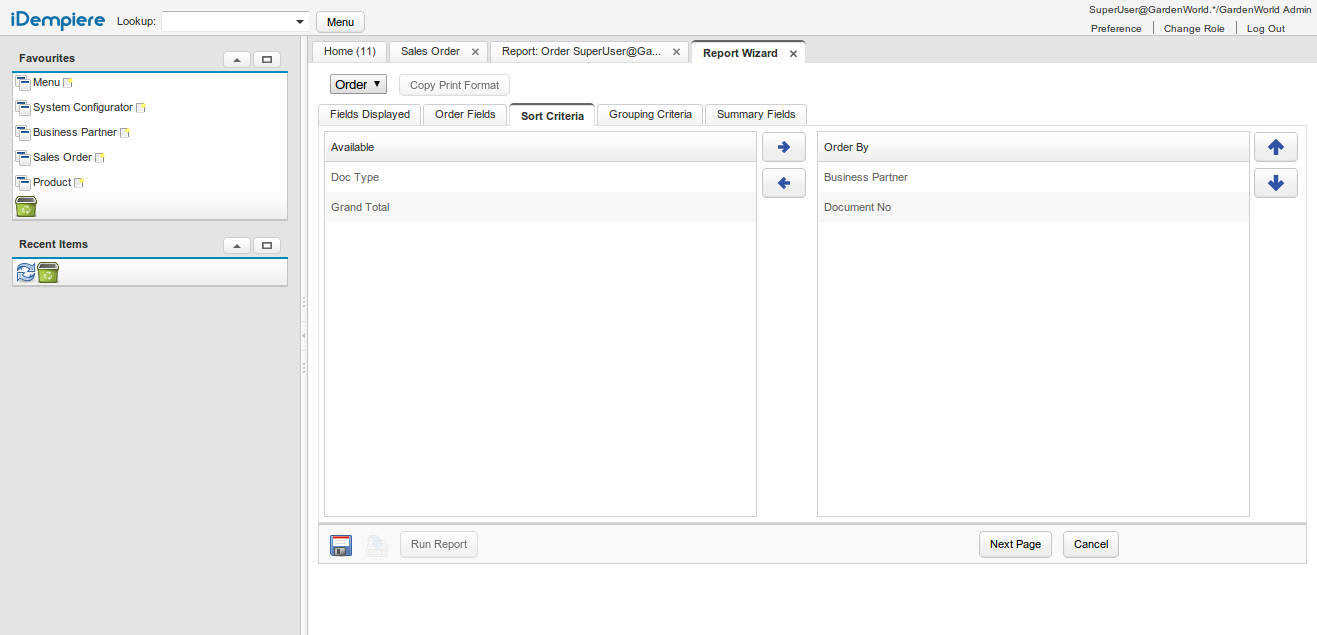Open the Order print format dropdown
Image resolution: width=1317 pixels, height=635 pixels.
[x=358, y=85]
